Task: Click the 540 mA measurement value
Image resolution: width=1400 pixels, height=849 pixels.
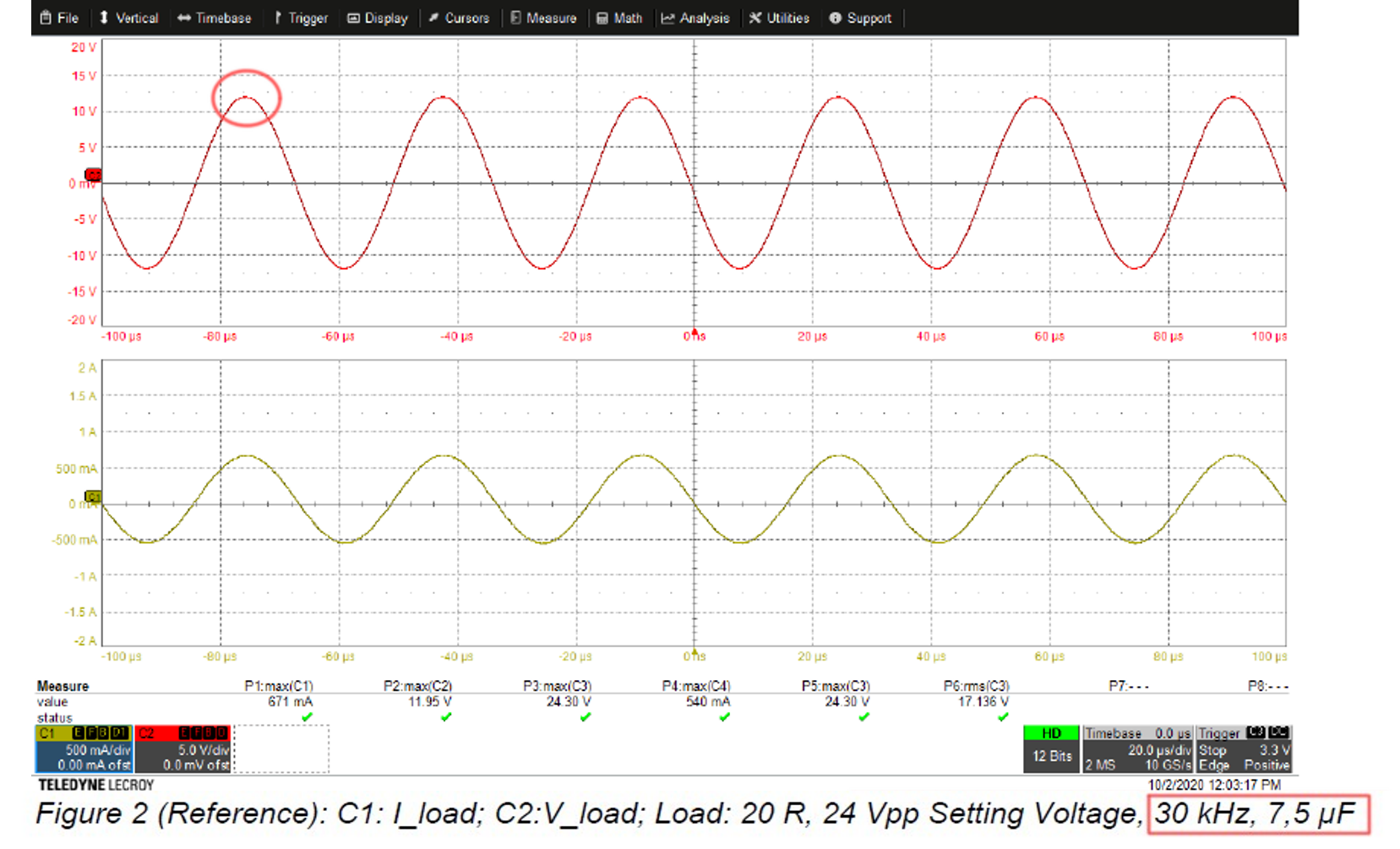Action: pos(708,702)
